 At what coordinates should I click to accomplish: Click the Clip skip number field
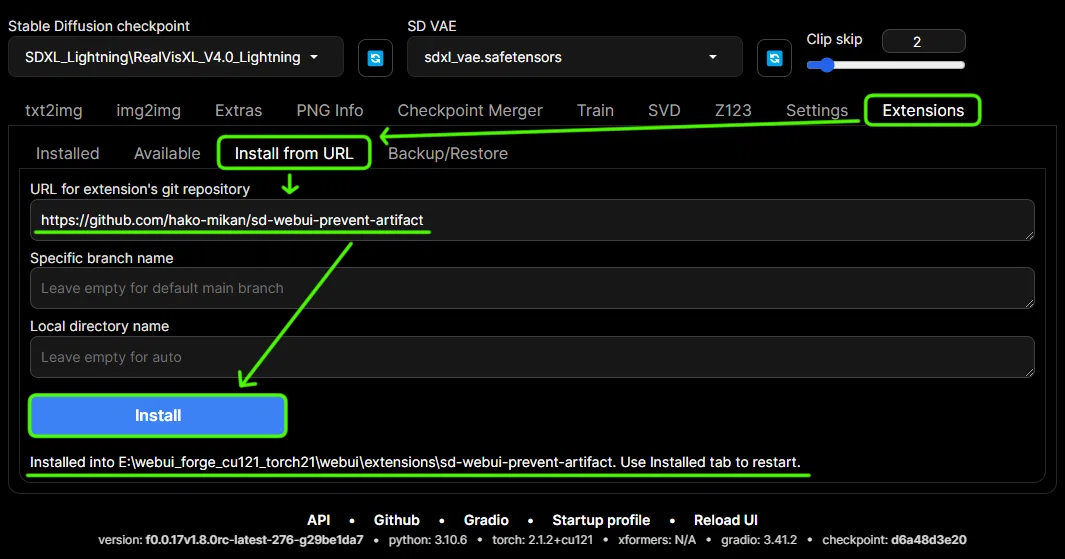click(923, 41)
